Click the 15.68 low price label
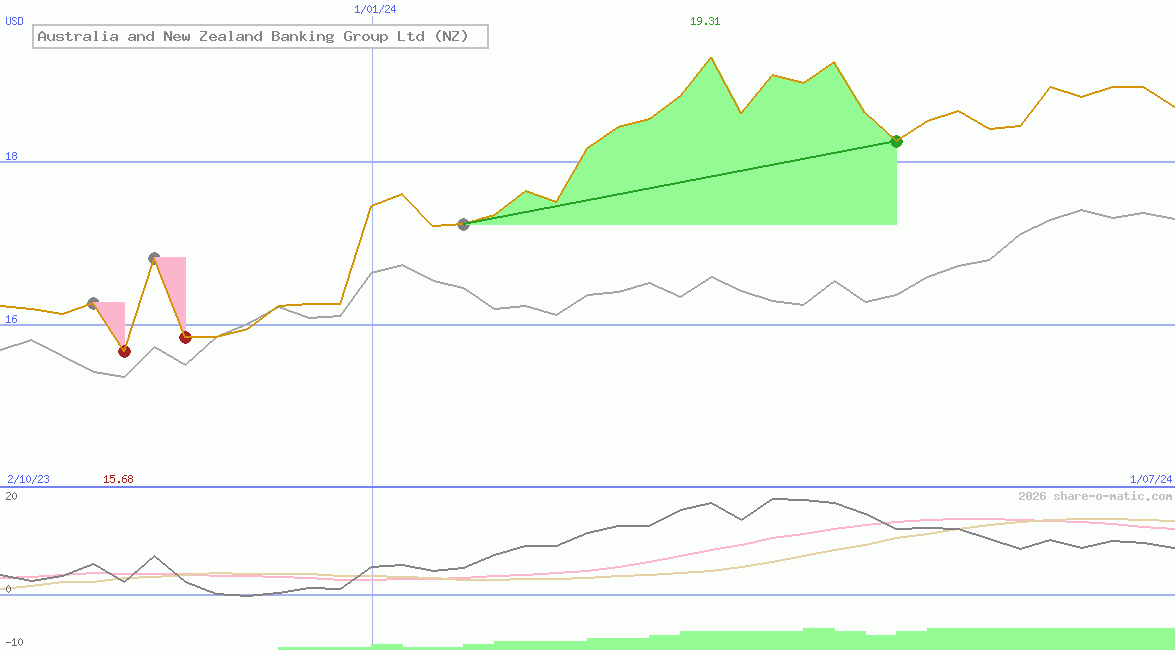 click(118, 479)
